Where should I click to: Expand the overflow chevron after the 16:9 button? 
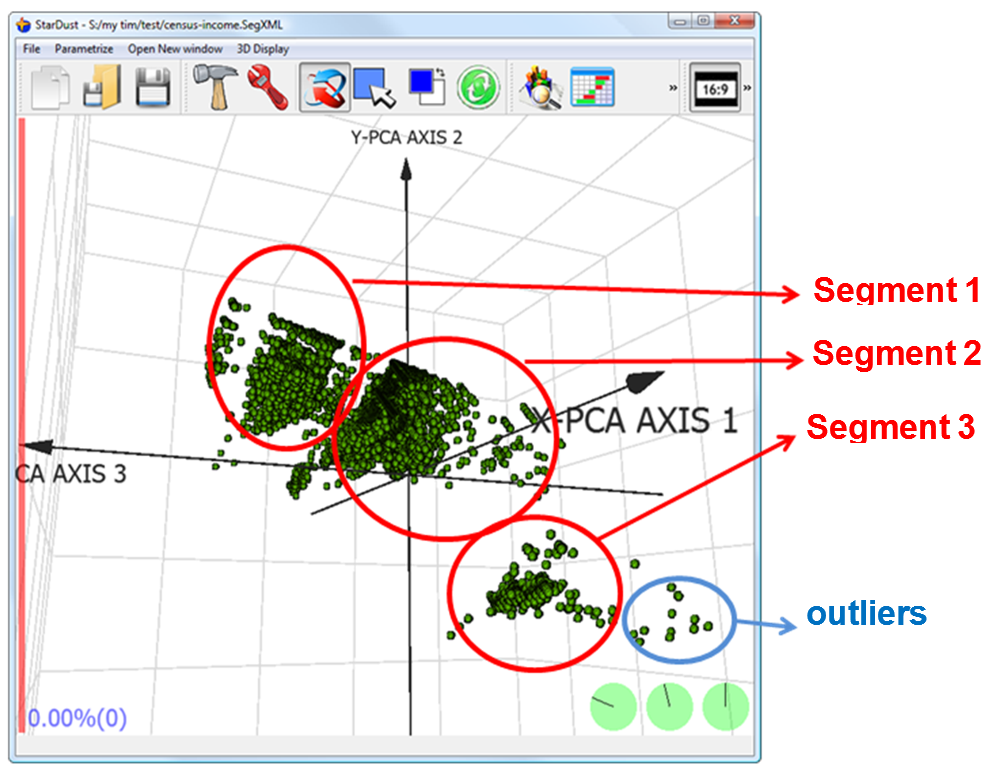(x=747, y=88)
